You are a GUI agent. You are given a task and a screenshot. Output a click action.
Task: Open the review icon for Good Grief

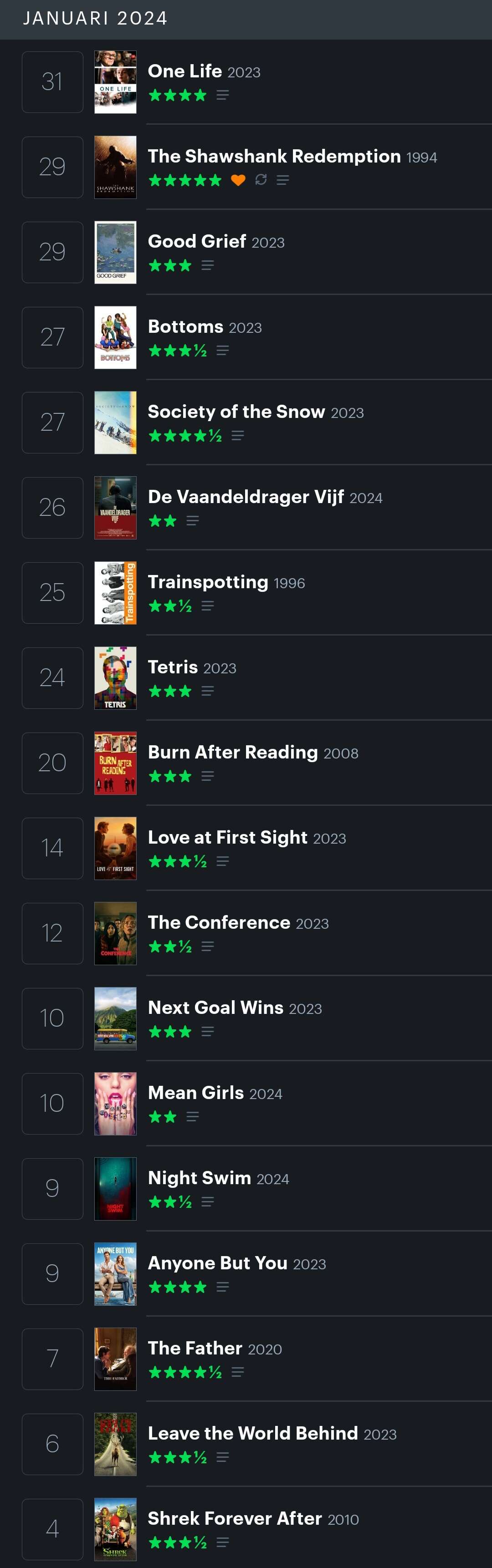pyautogui.click(x=208, y=265)
